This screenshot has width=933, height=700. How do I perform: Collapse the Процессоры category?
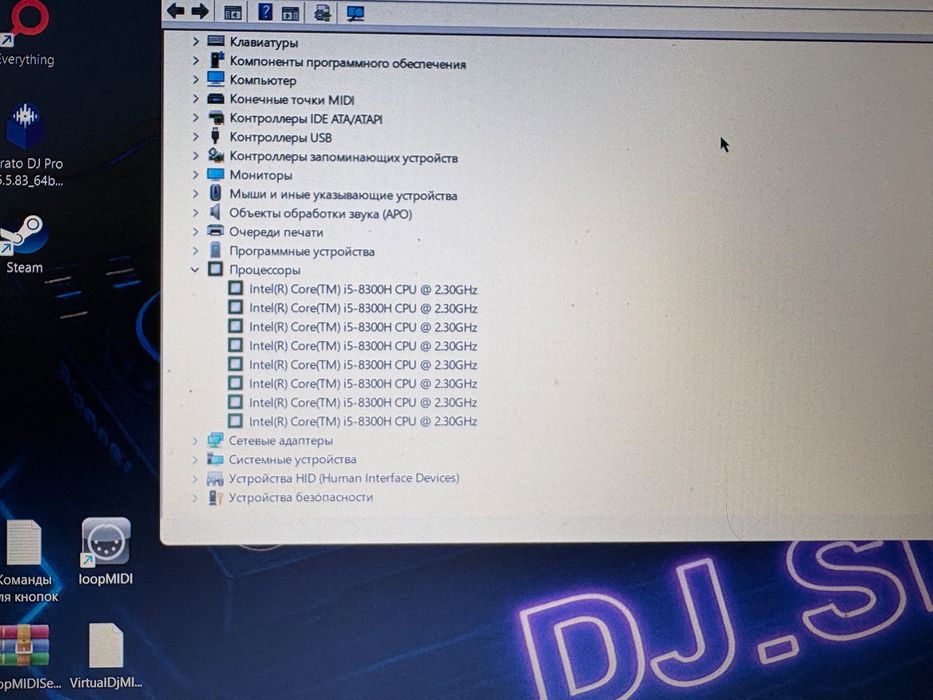click(195, 270)
